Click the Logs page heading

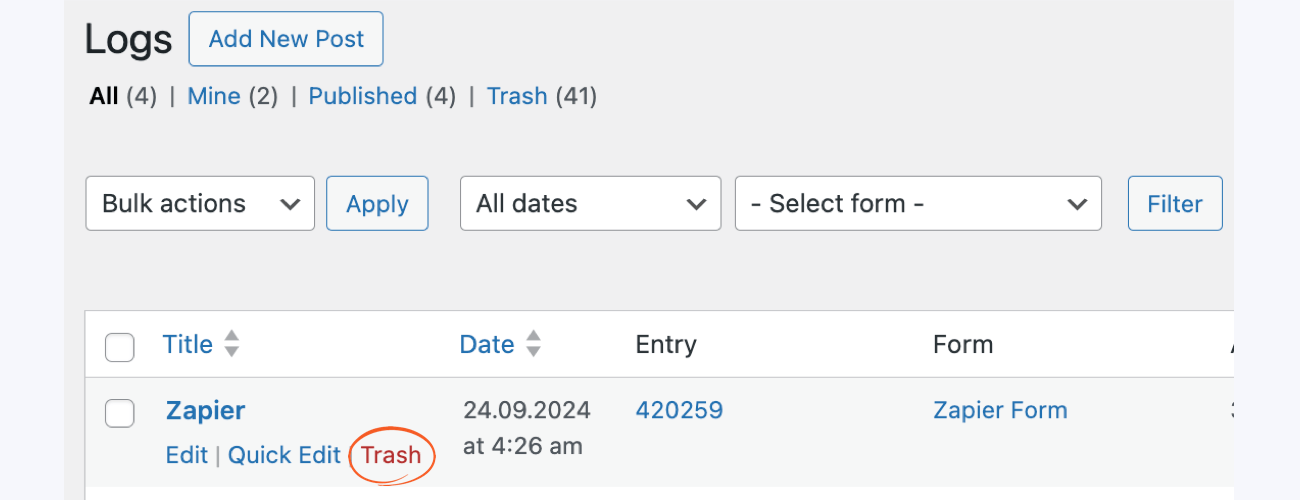coord(128,40)
